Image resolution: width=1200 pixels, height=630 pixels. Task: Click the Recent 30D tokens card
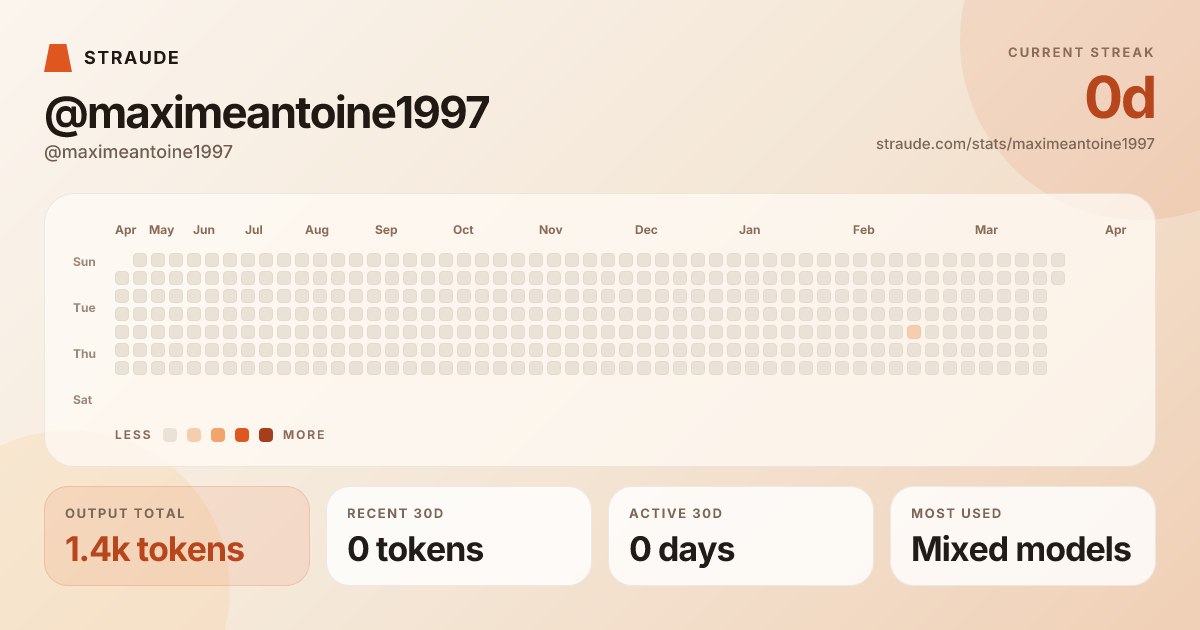(x=459, y=536)
